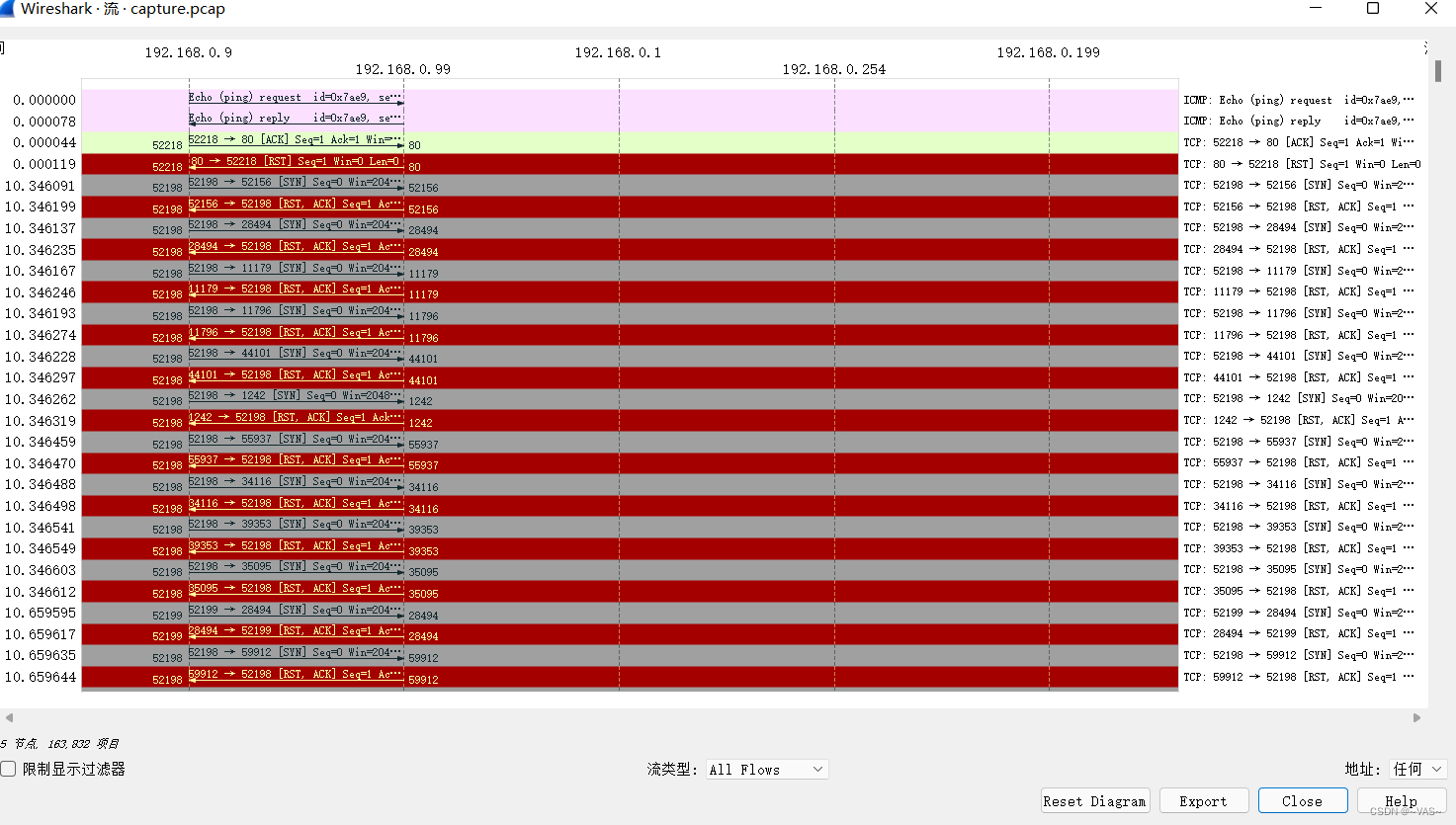Select the 52198 → 55937 SYN flow row
This screenshot has height=825, width=1456.
[630, 443]
